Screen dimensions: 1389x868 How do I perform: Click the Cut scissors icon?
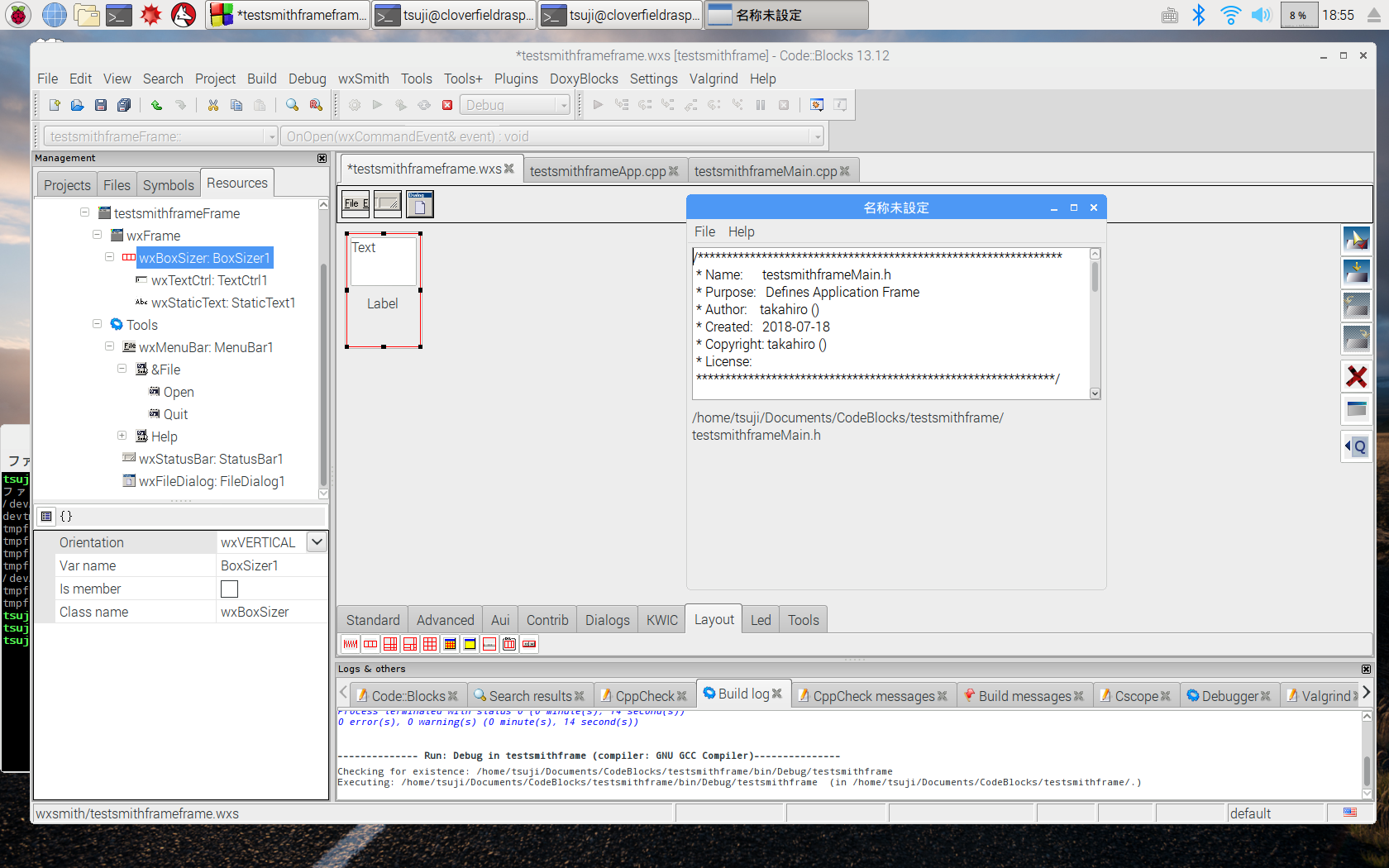[x=213, y=105]
